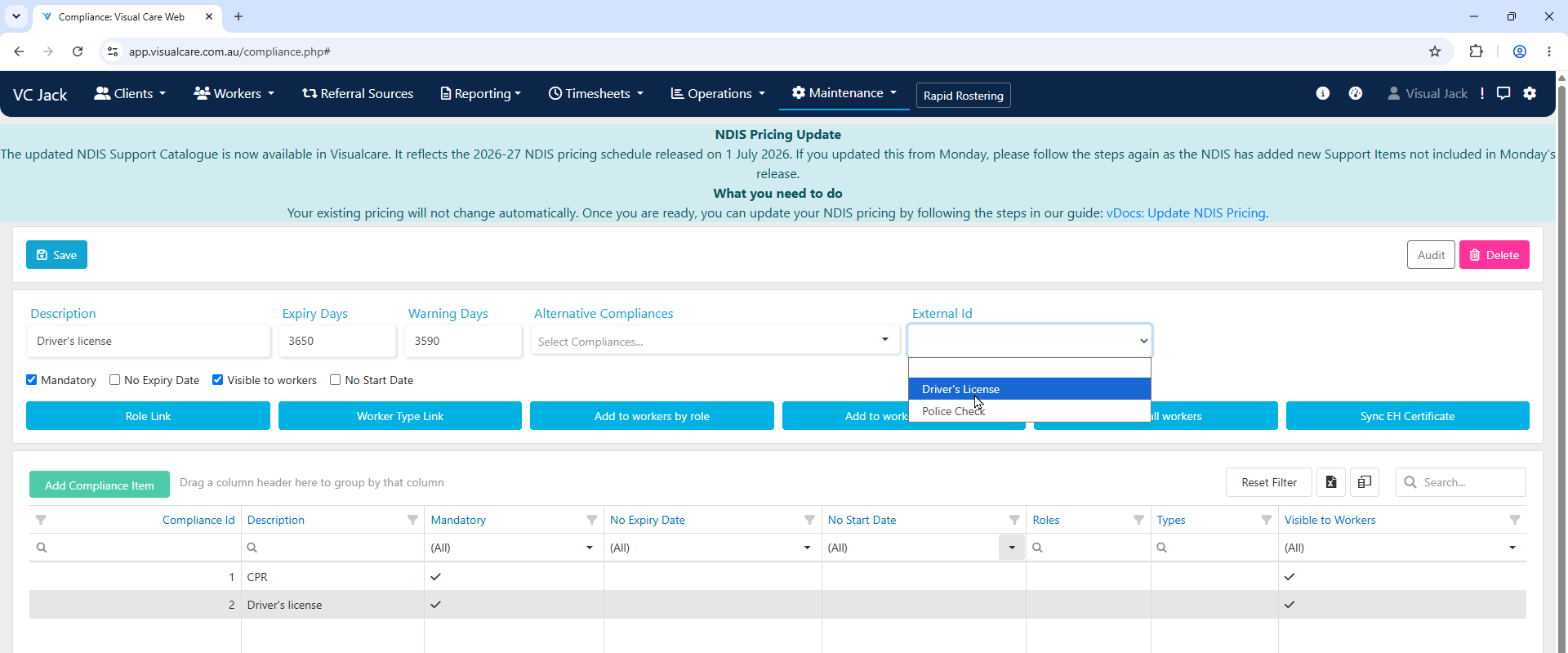Open the settings gear icon in navbar

tap(1530, 93)
